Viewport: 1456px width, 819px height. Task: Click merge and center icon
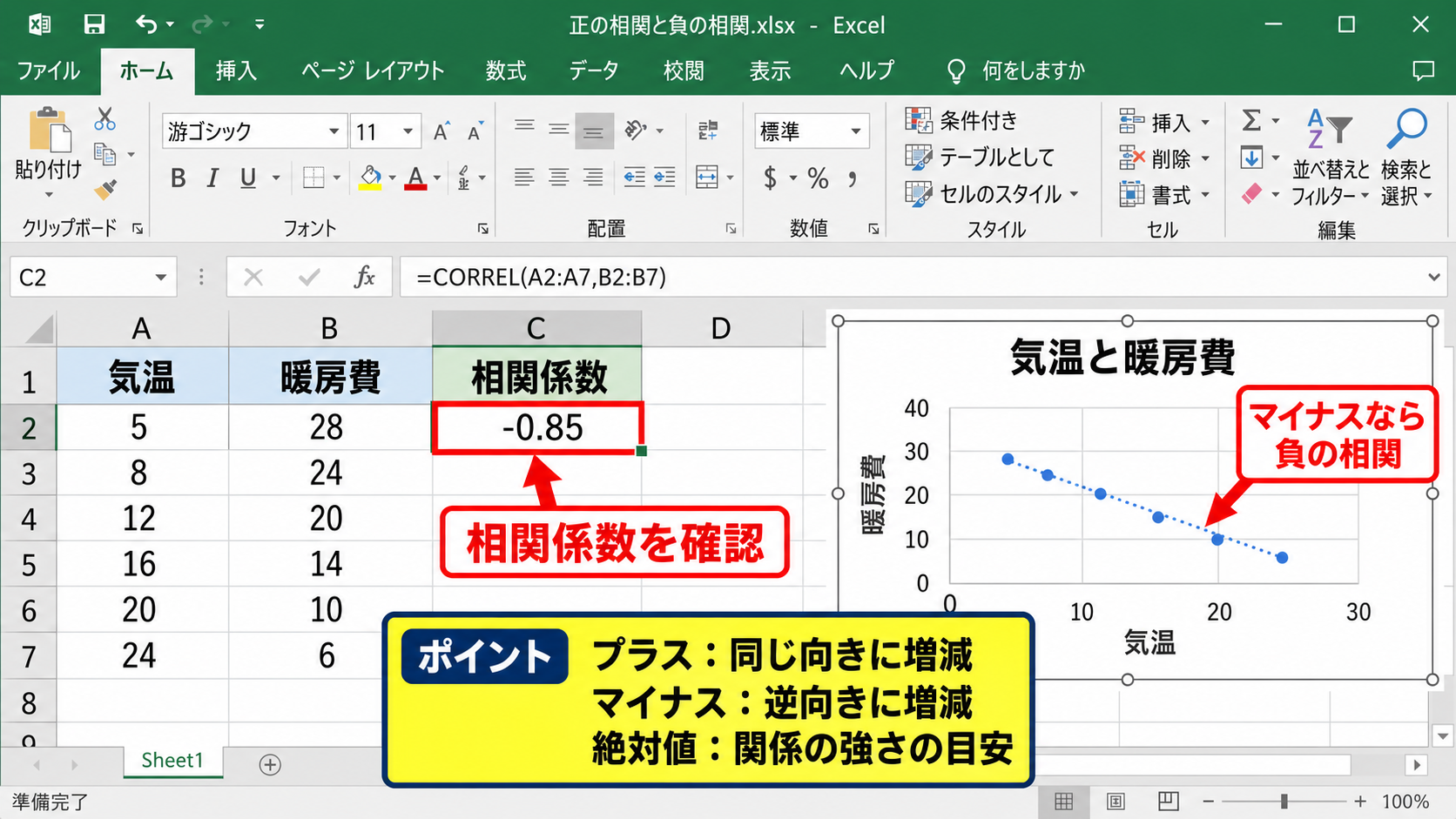tap(707, 178)
